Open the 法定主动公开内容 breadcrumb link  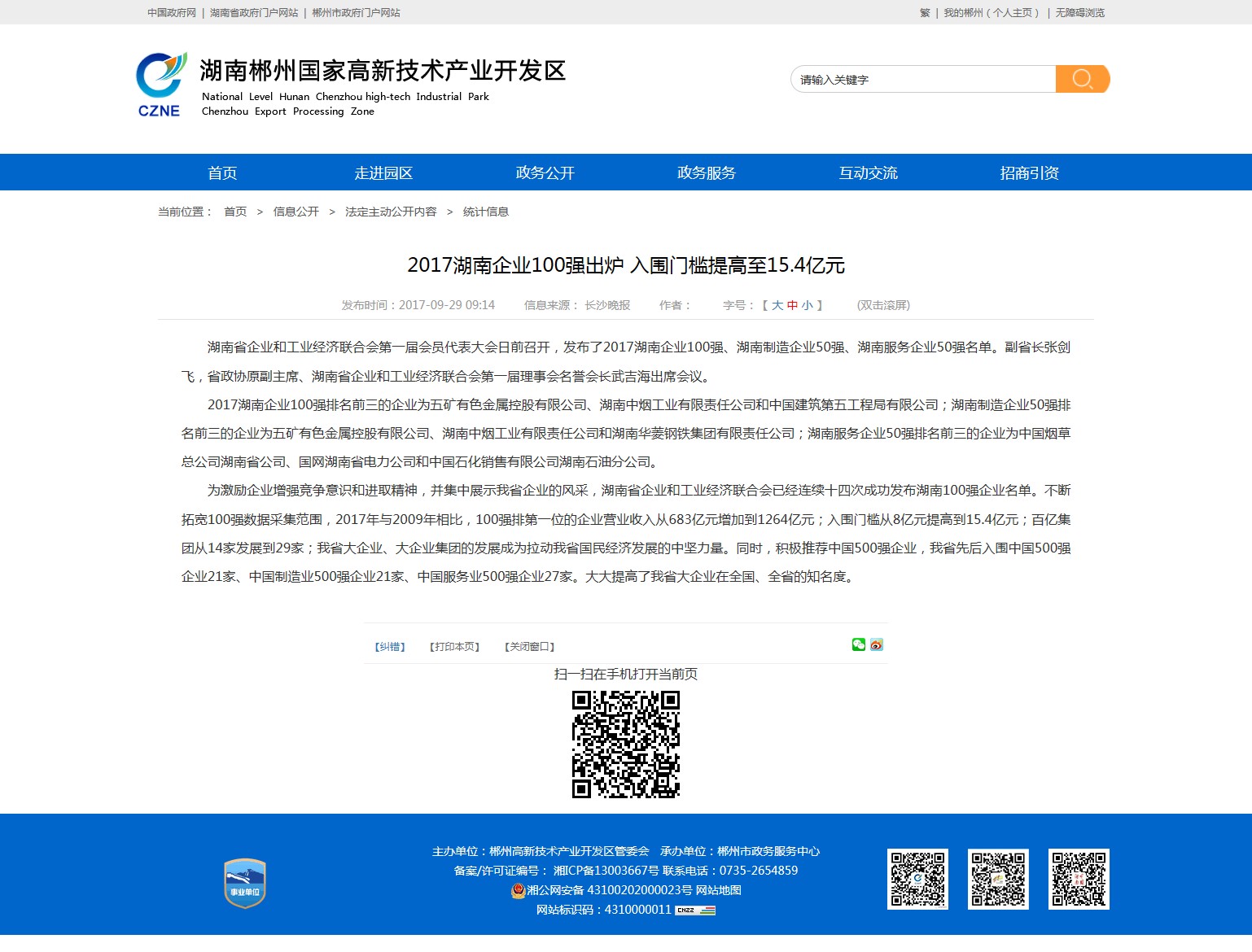(x=391, y=212)
